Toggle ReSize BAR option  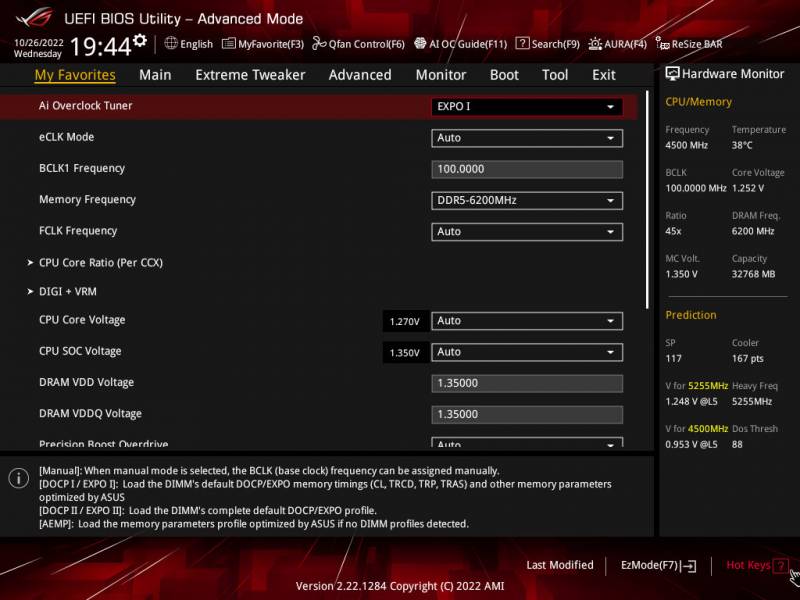click(x=689, y=44)
